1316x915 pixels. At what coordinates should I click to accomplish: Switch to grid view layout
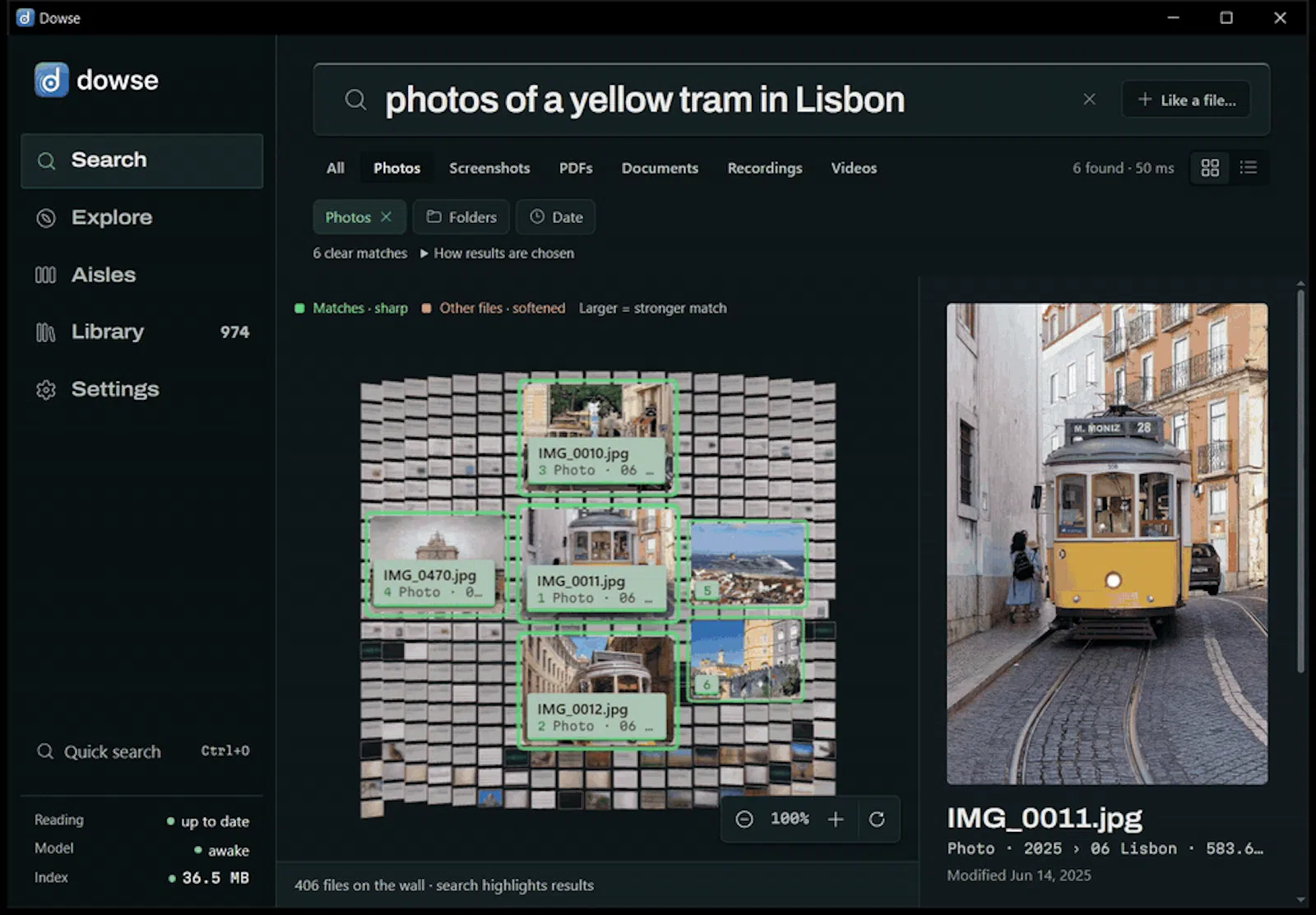click(x=1210, y=168)
